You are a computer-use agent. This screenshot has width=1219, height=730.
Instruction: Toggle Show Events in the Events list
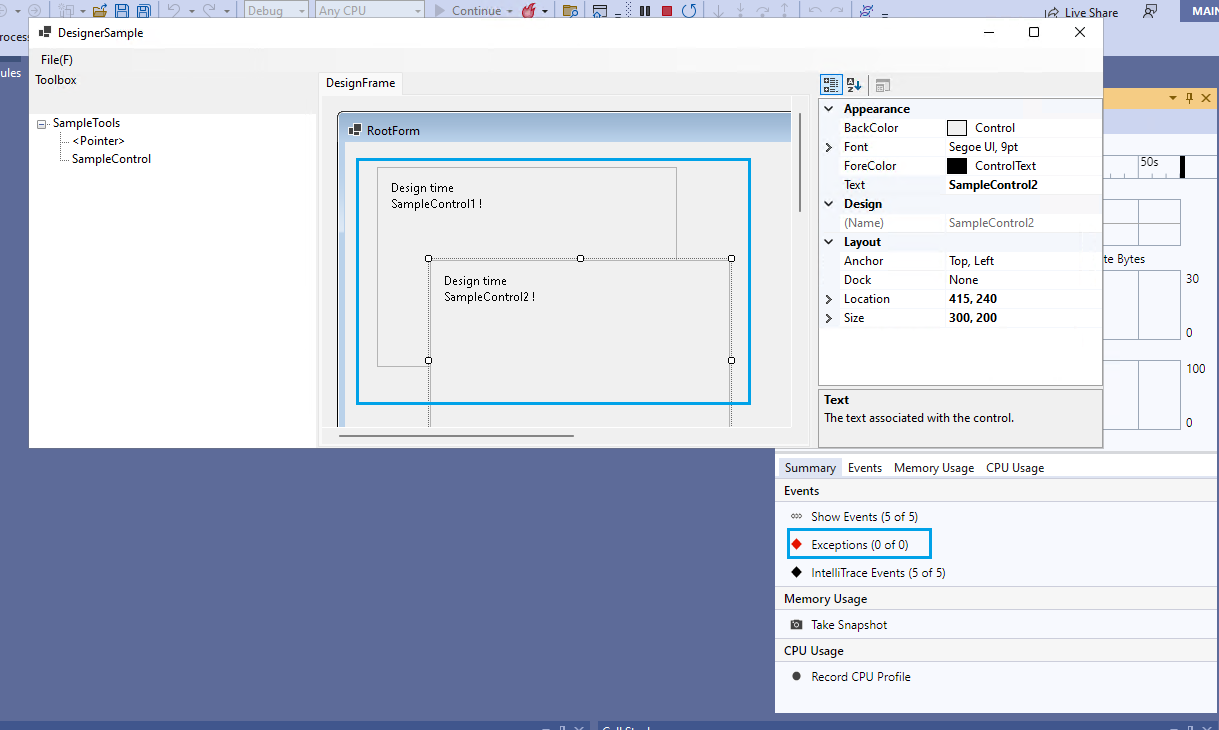coord(864,517)
